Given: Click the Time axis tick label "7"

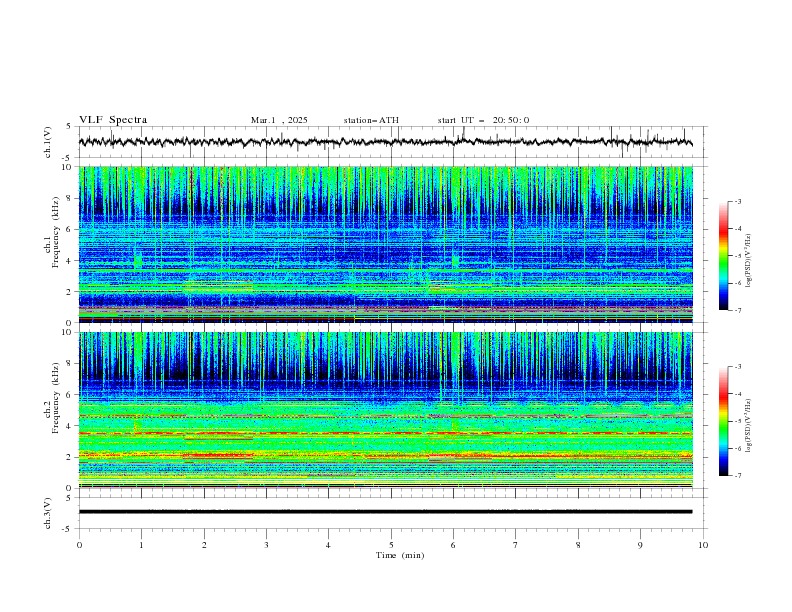Looking at the screenshot, I should pyautogui.click(x=516, y=545).
